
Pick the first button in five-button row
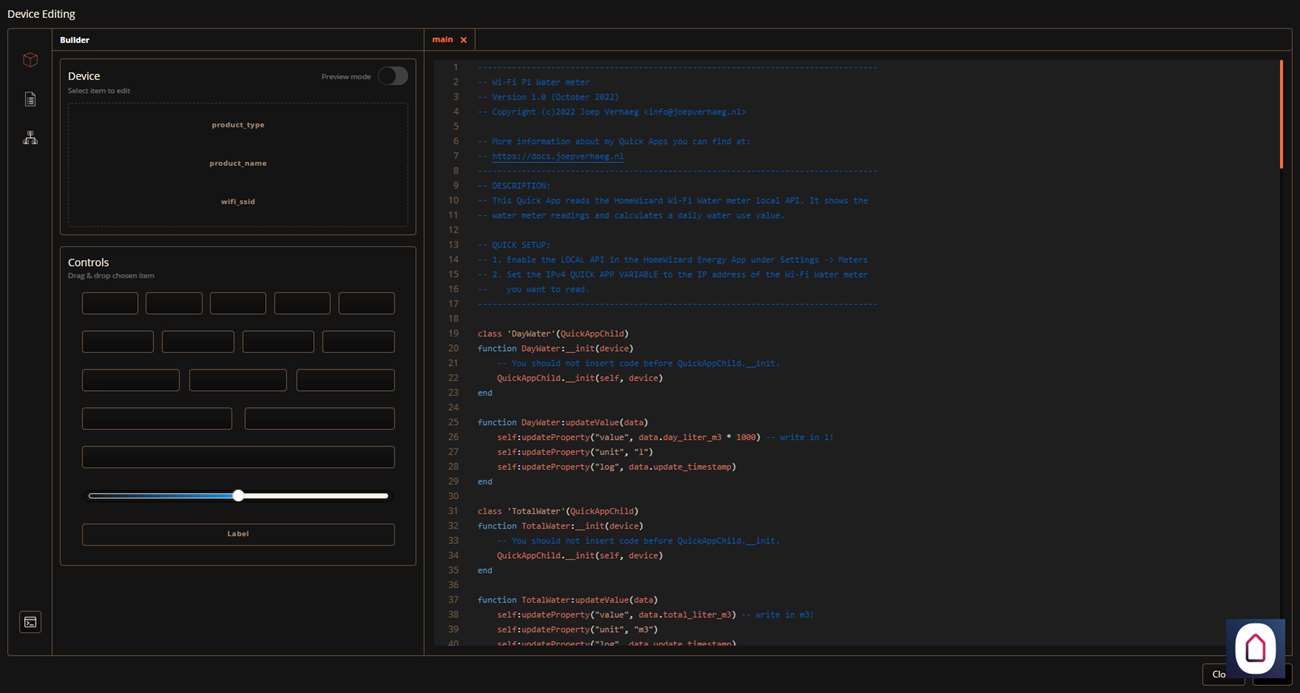[110, 303]
